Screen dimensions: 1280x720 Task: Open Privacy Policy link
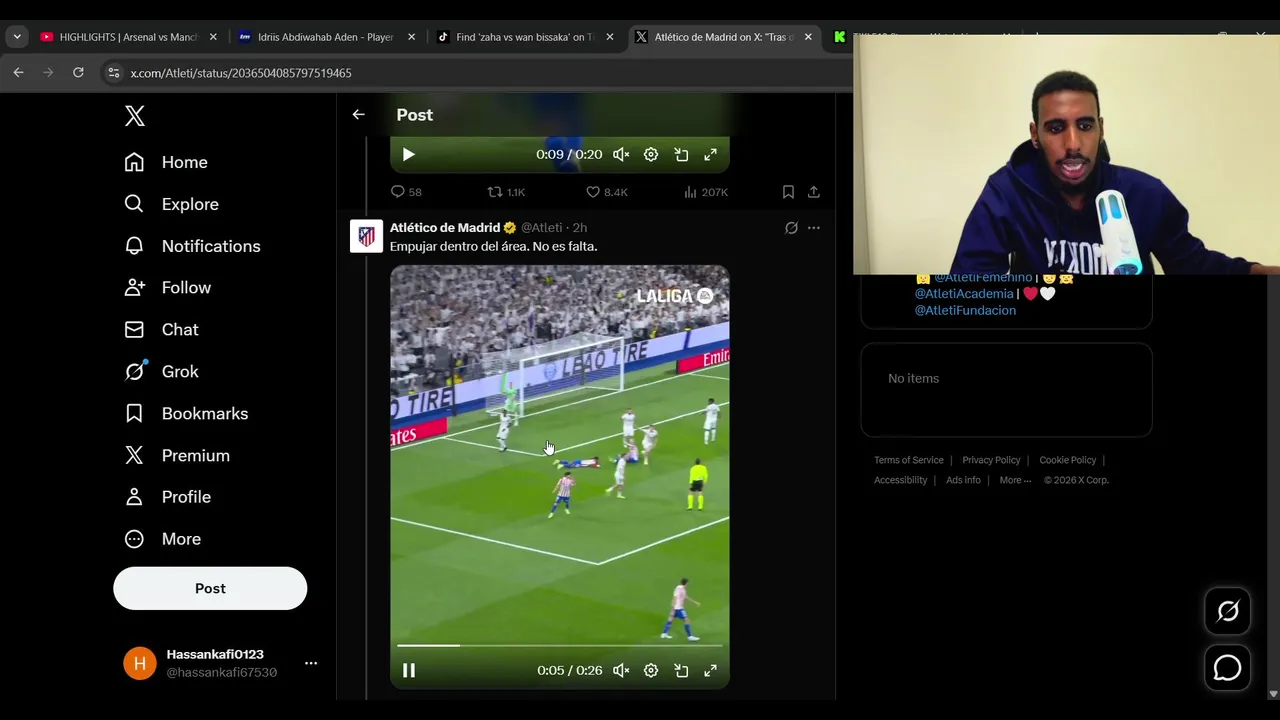(x=991, y=460)
